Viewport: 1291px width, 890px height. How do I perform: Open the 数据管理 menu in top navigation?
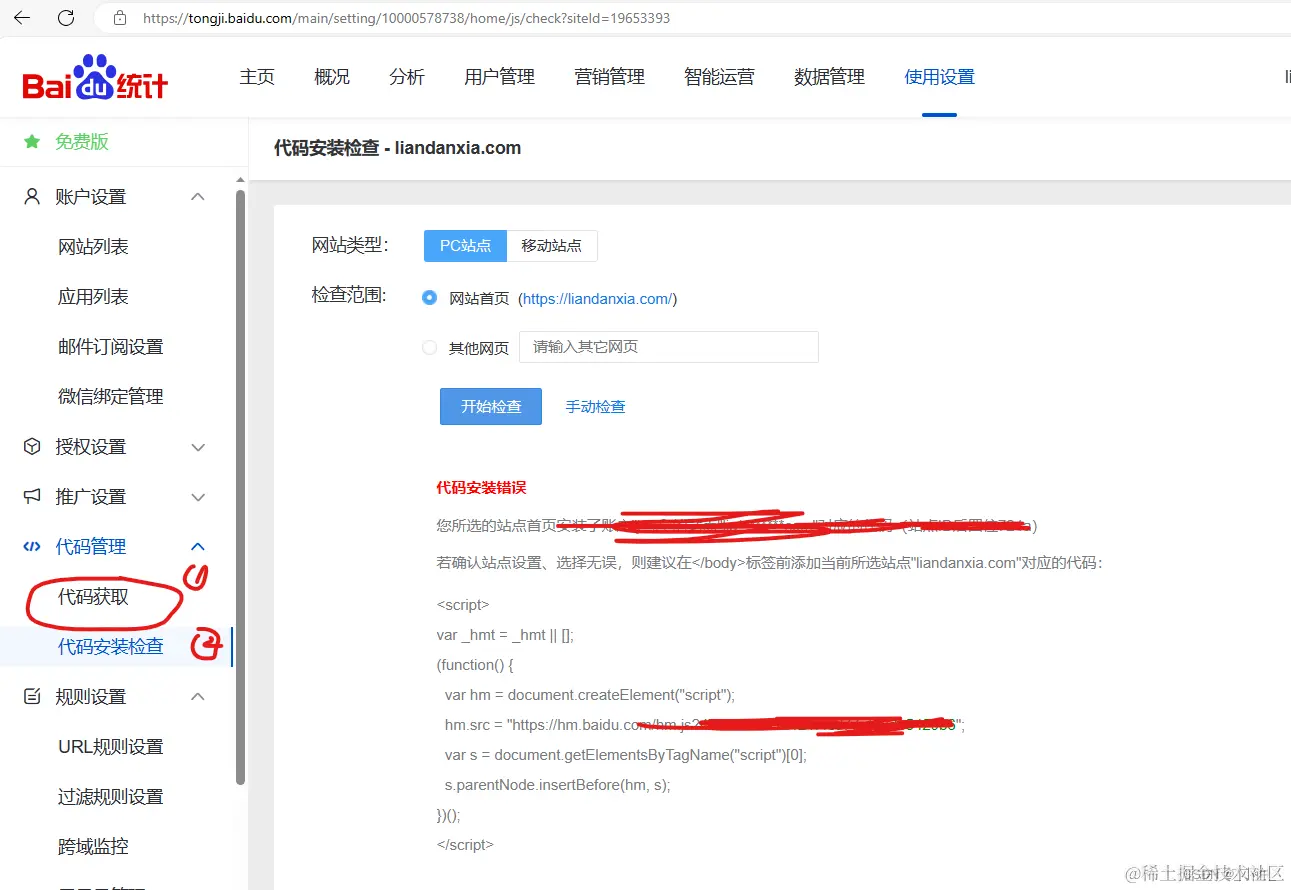tap(828, 75)
